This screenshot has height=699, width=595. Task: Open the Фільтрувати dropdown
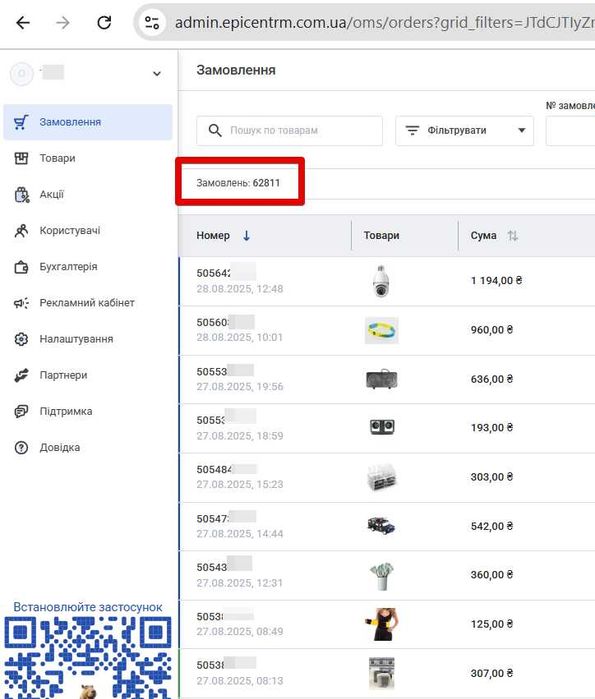[464, 131]
